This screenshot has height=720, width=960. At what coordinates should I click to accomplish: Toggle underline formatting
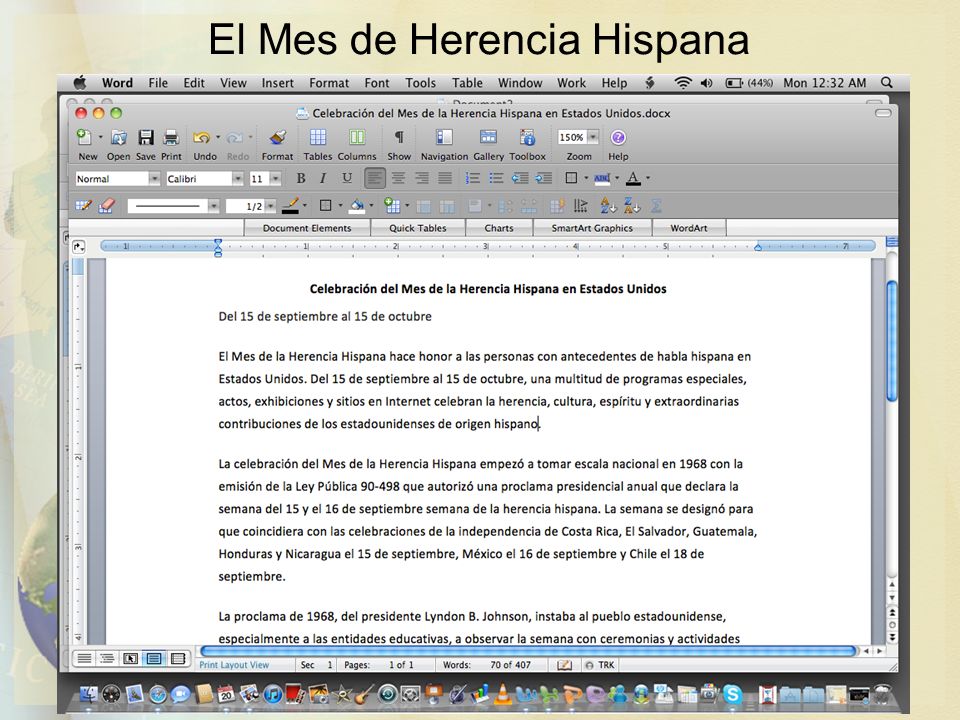point(347,178)
